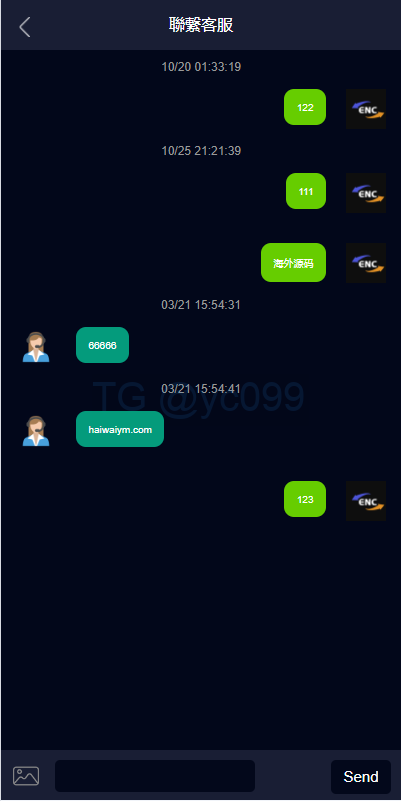Click ENC avatar beside the 111 message

[366, 193]
